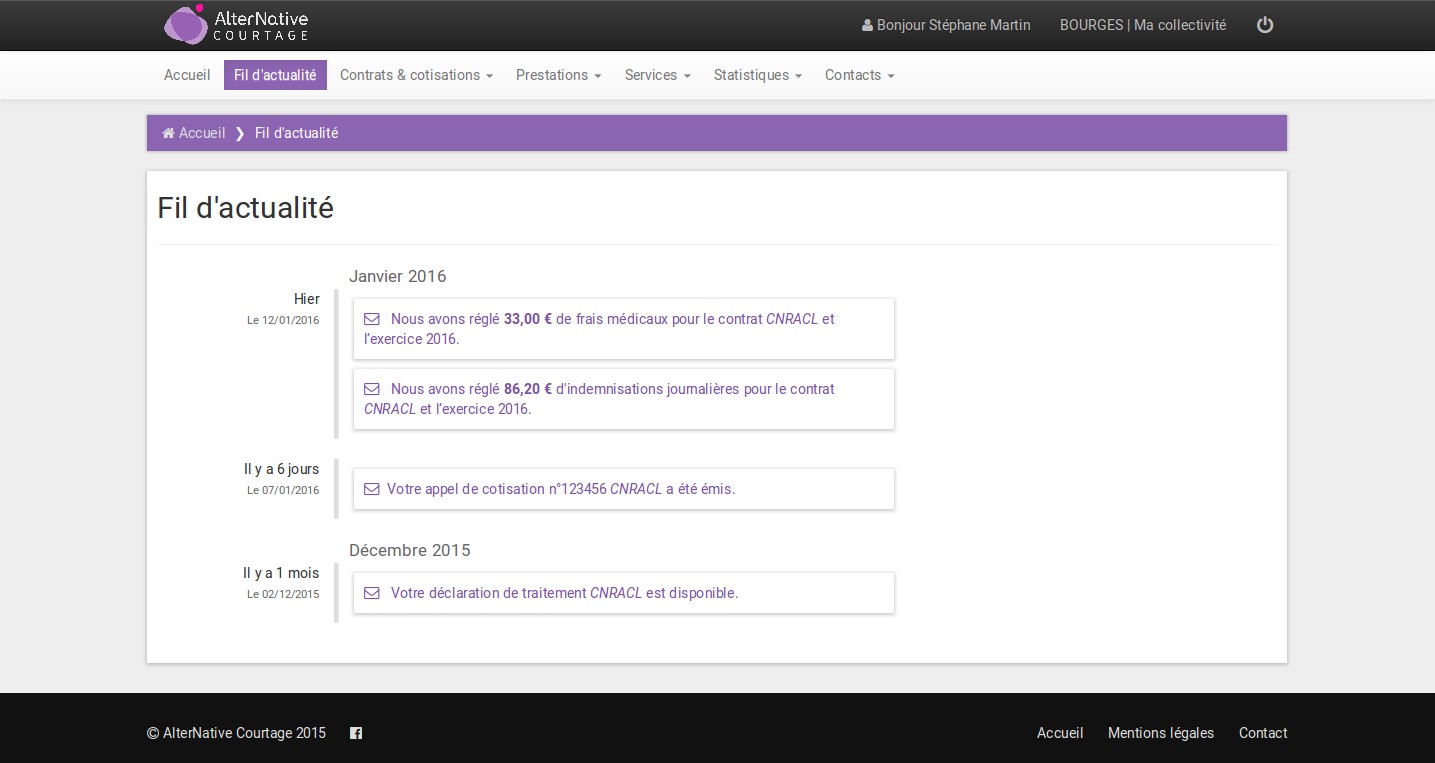Click the Contact link in footer

[1262, 733]
